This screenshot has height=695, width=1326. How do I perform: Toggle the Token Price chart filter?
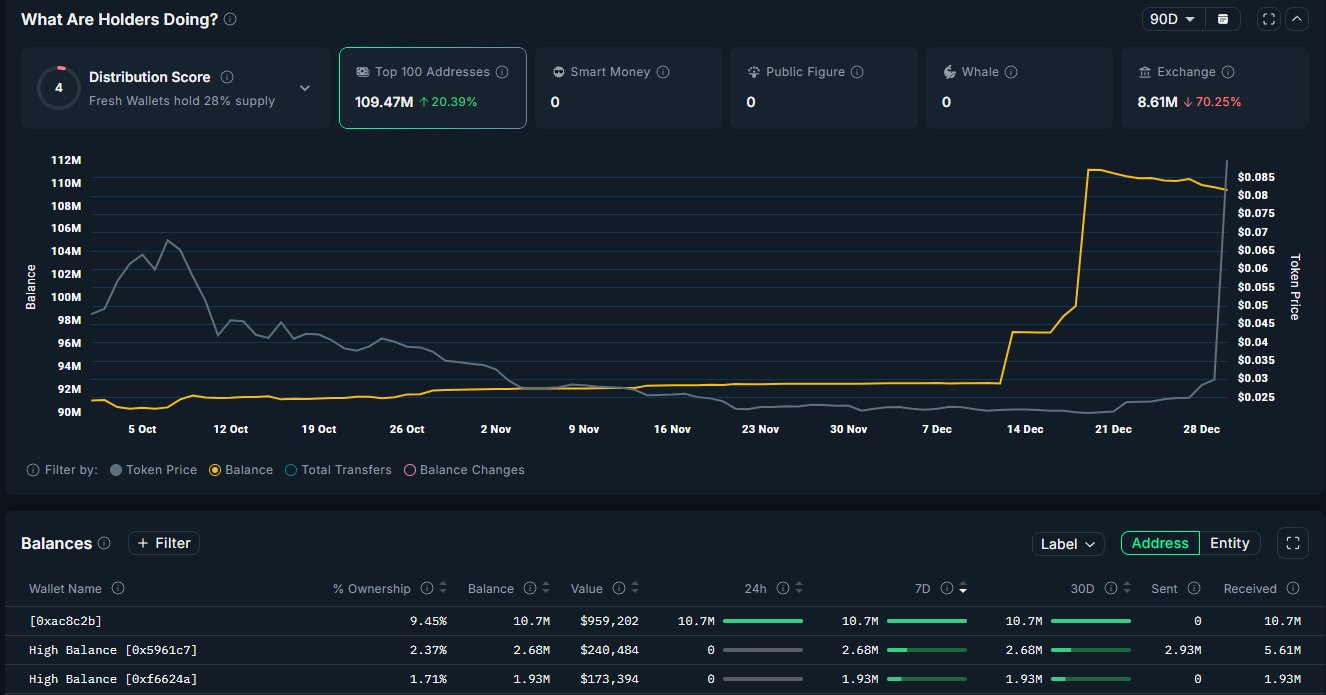tap(153, 470)
